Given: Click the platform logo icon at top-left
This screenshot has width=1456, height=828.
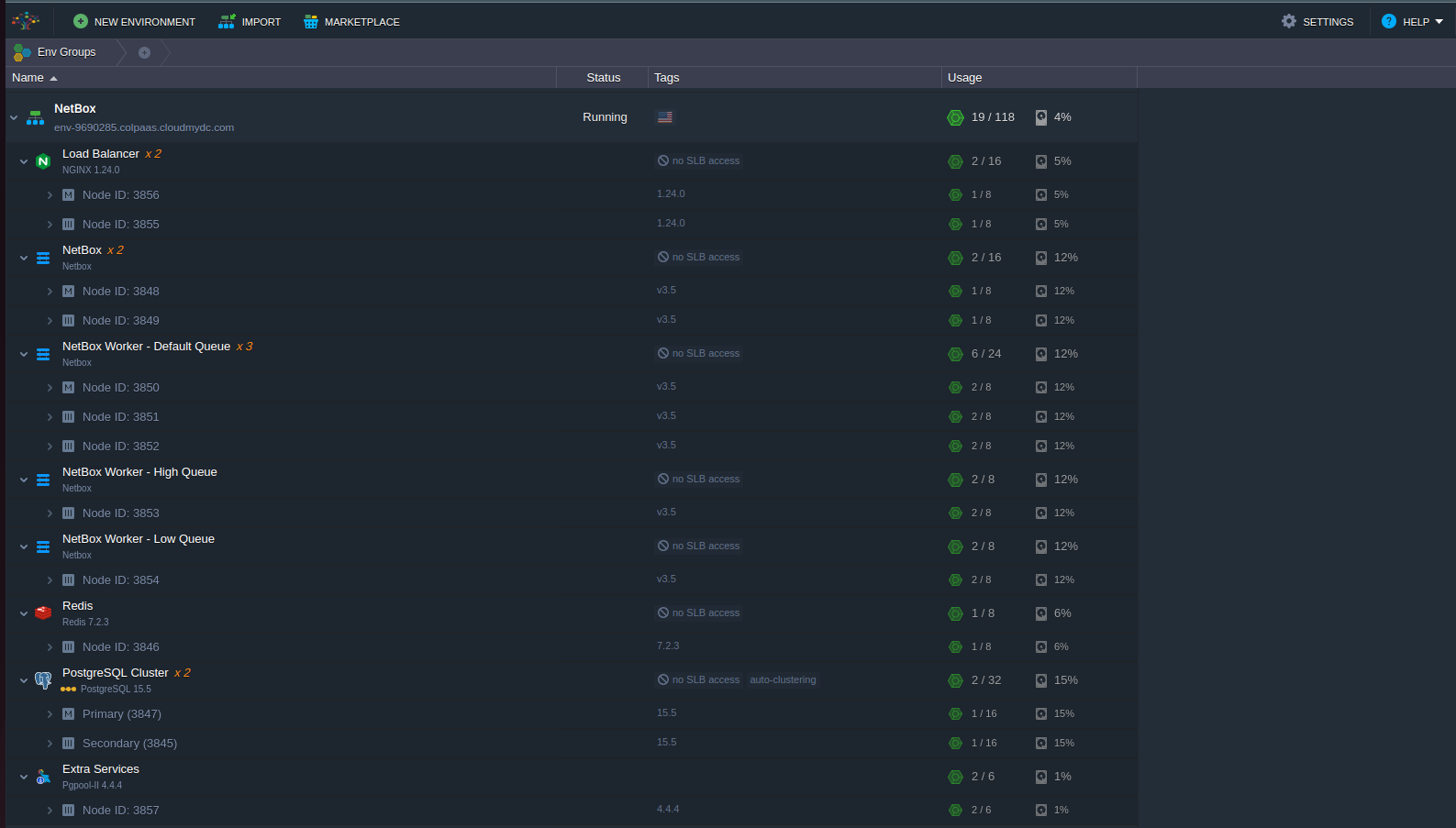Looking at the screenshot, I should [26, 20].
